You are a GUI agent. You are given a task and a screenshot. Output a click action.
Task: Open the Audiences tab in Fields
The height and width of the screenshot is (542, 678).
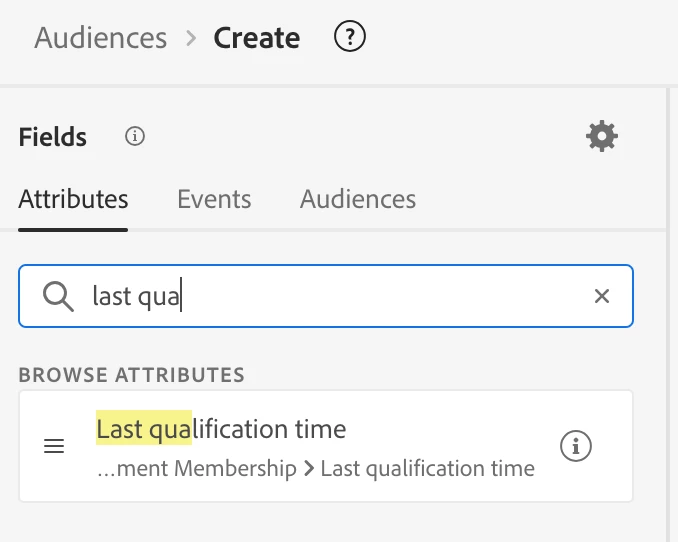point(358,199)
